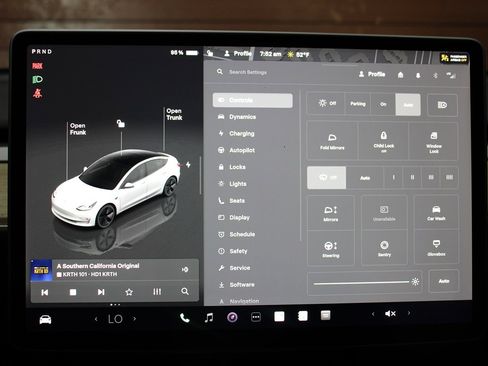Open the car controls icon in bottom bar

pyautogui.click(x=45, y=319)
